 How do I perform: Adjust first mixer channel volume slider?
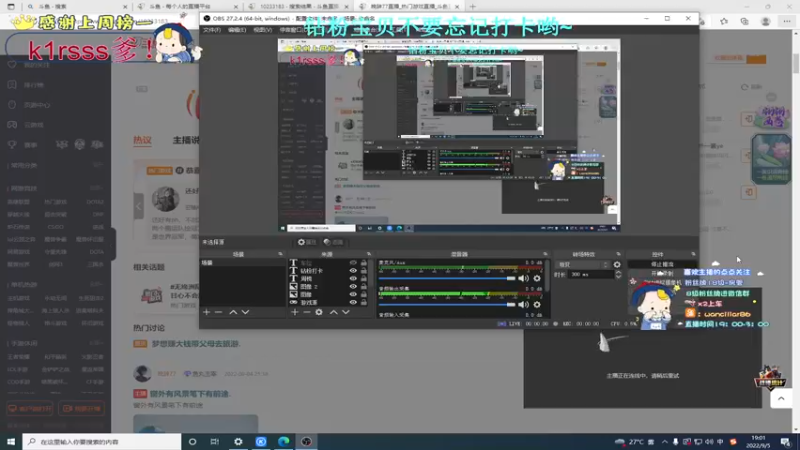click(447, 279)
